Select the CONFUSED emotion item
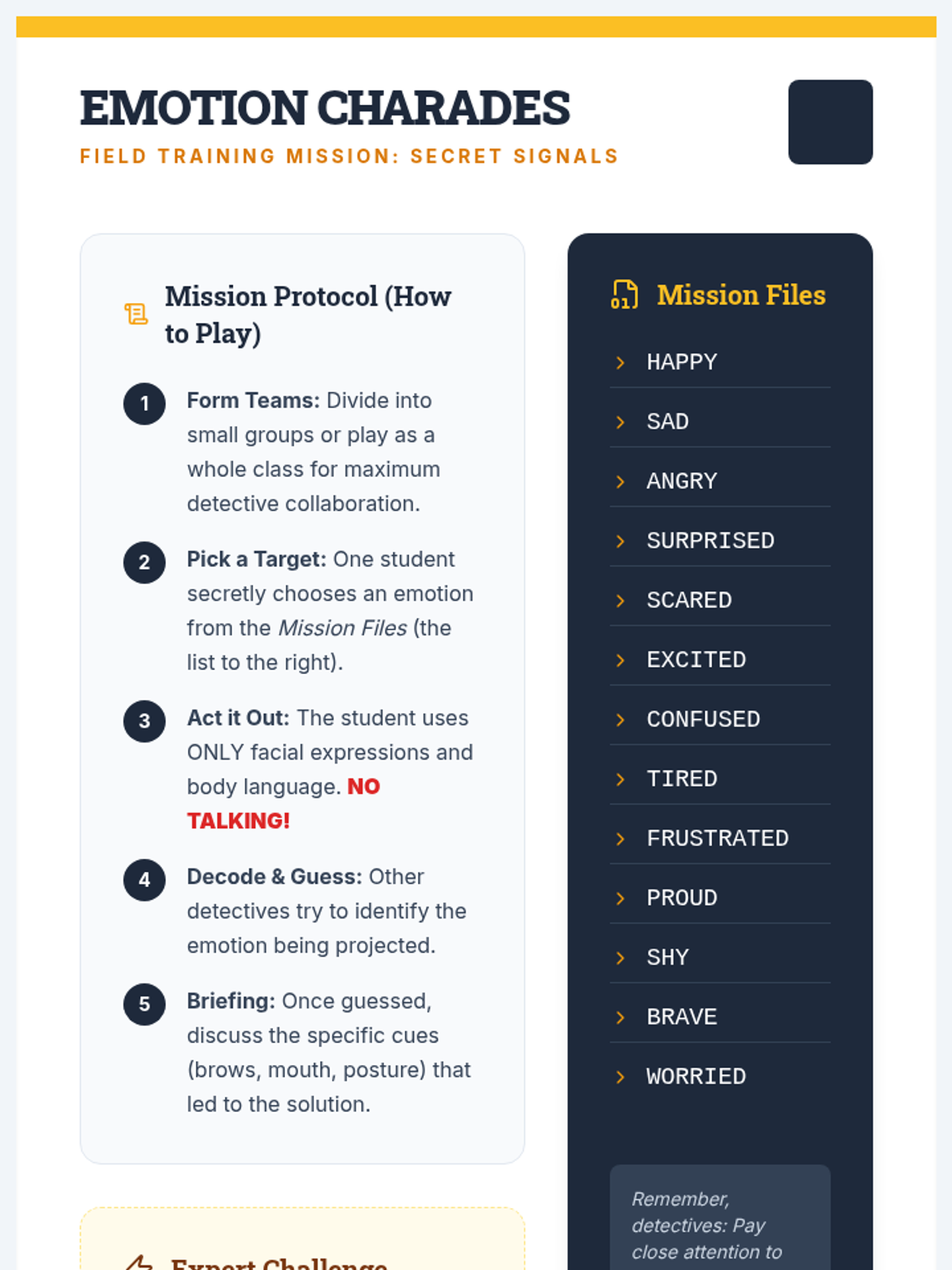Screen dimensions: 952x1270 [x=703, y=719]
